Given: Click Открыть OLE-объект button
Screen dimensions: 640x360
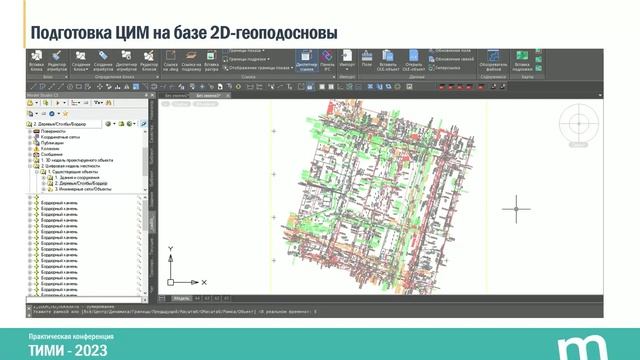Looking at the screenshot, I should pos(413,61).
